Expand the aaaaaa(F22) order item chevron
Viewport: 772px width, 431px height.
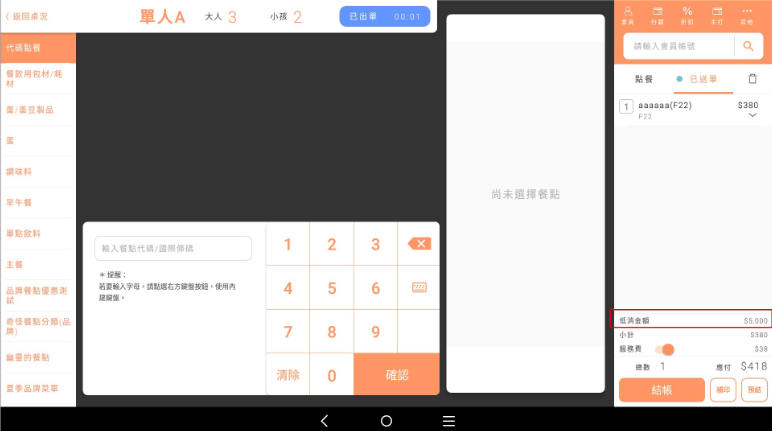(x=753, y=116)
